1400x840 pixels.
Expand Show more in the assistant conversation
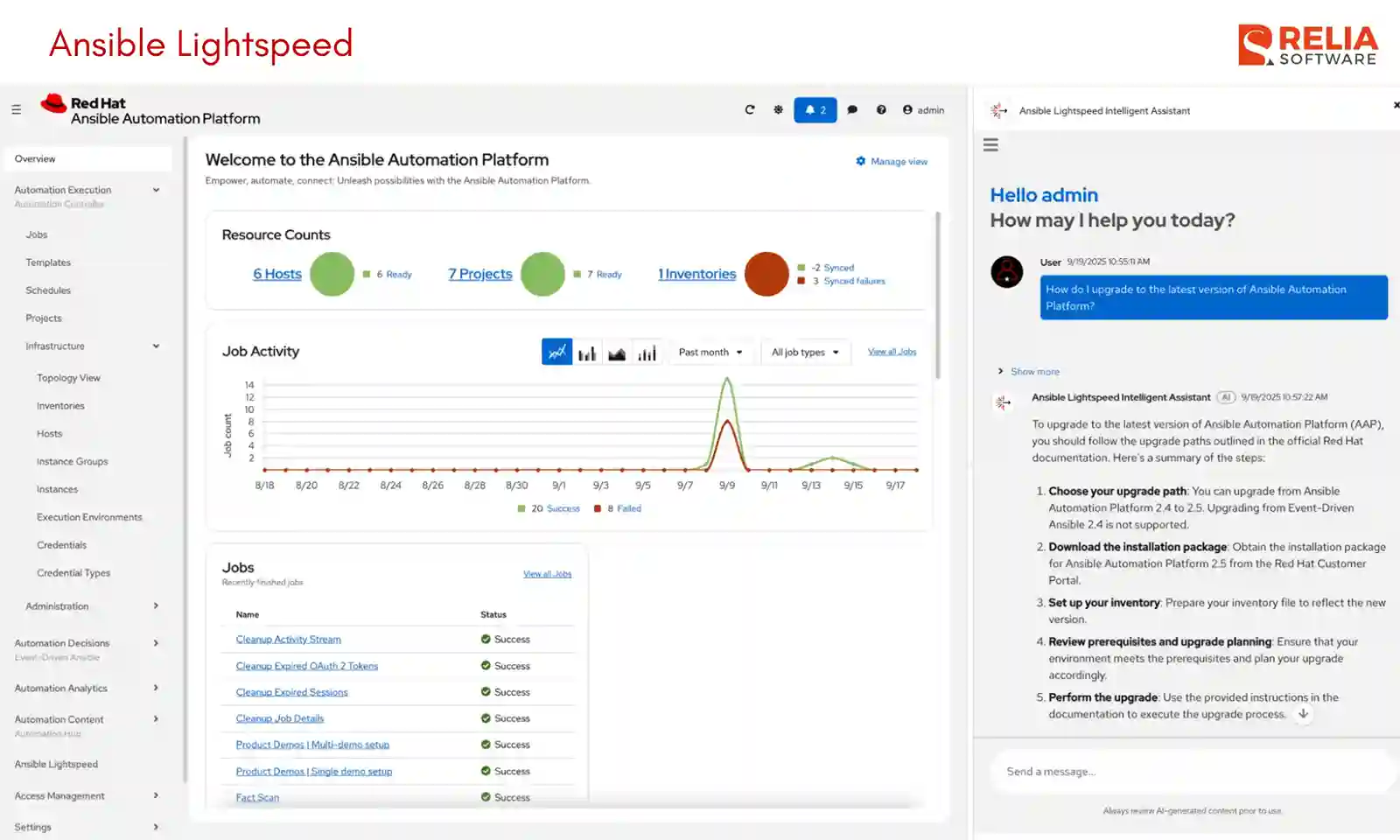(x=1034, y=371)
